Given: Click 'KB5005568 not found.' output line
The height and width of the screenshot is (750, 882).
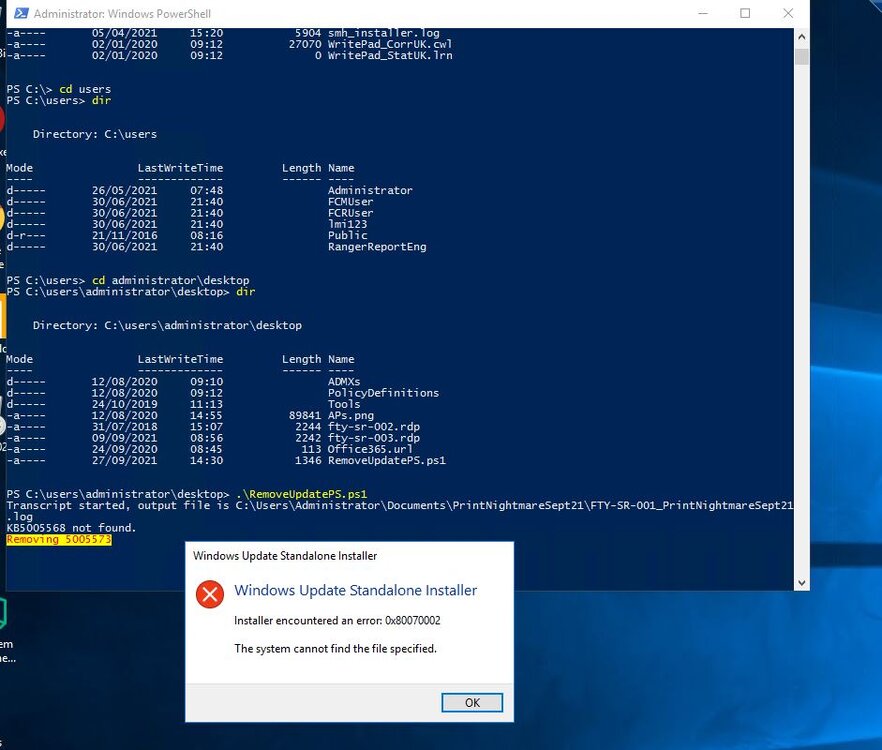Looking at the screenshot, I should click(x=71, y=528).
